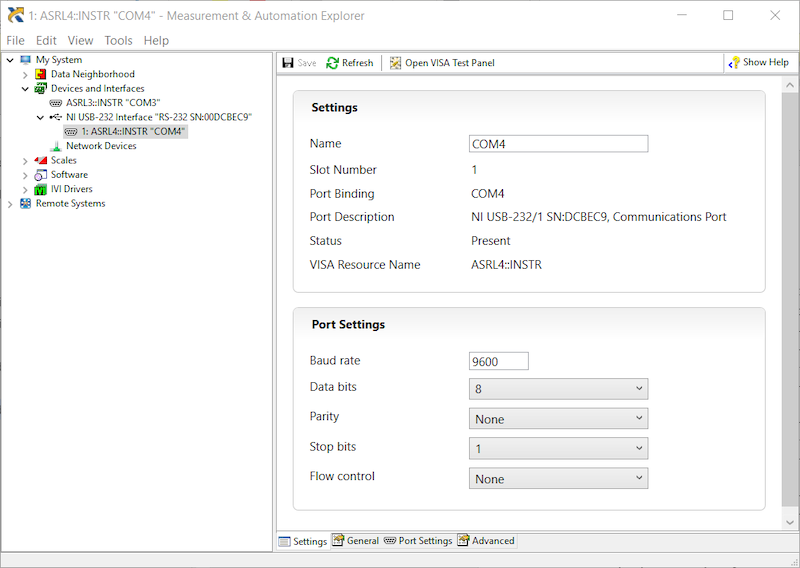Click the Show Help question mark icon
800x568 pixels.
coord(734,63)
